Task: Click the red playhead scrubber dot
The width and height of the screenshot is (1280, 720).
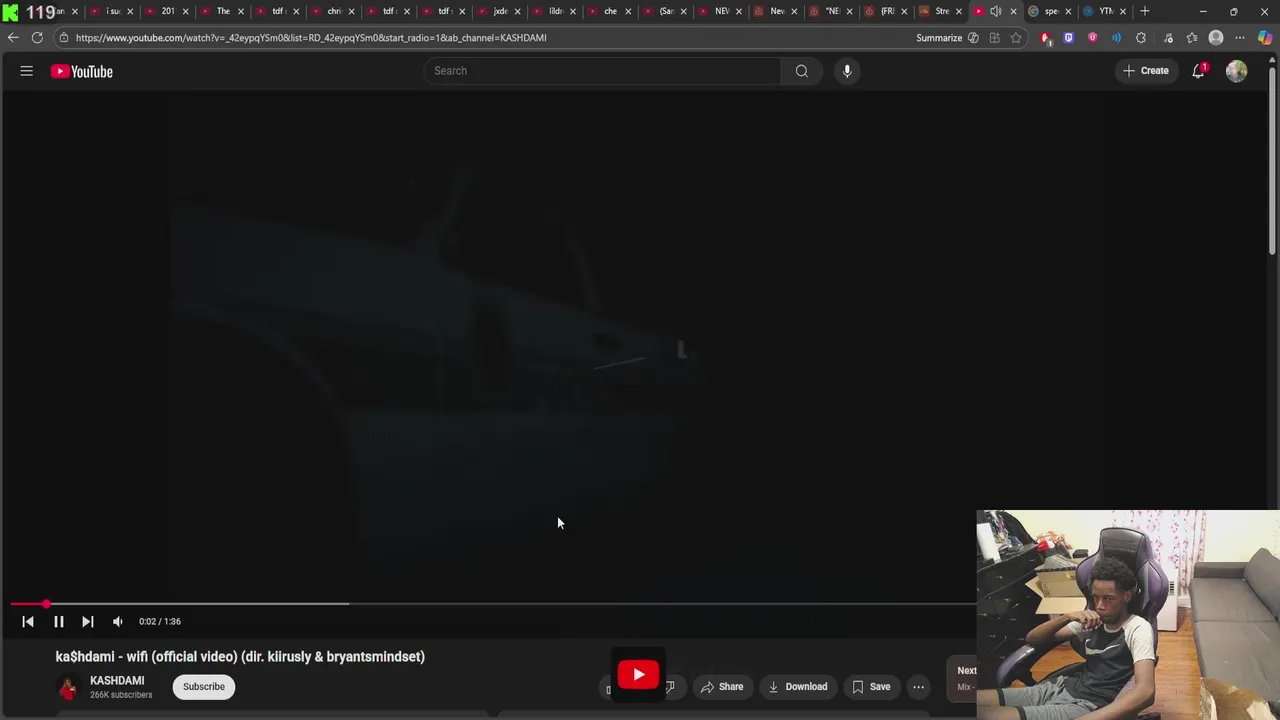Action: pyautogui.click(x=46, y=604)
